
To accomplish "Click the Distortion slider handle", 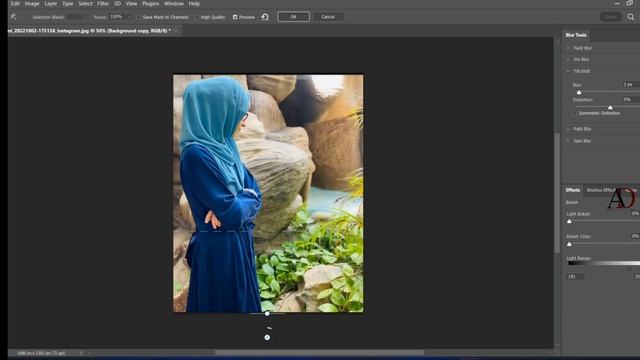I will point(610,107).
